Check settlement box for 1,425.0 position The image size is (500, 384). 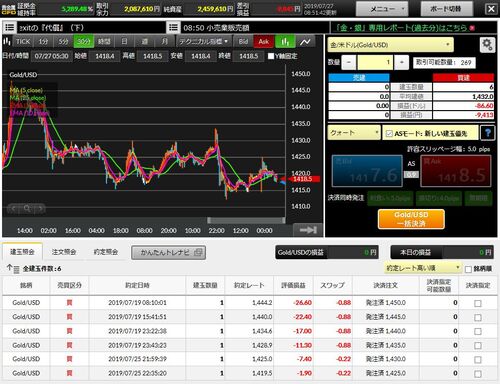[478, 360]
